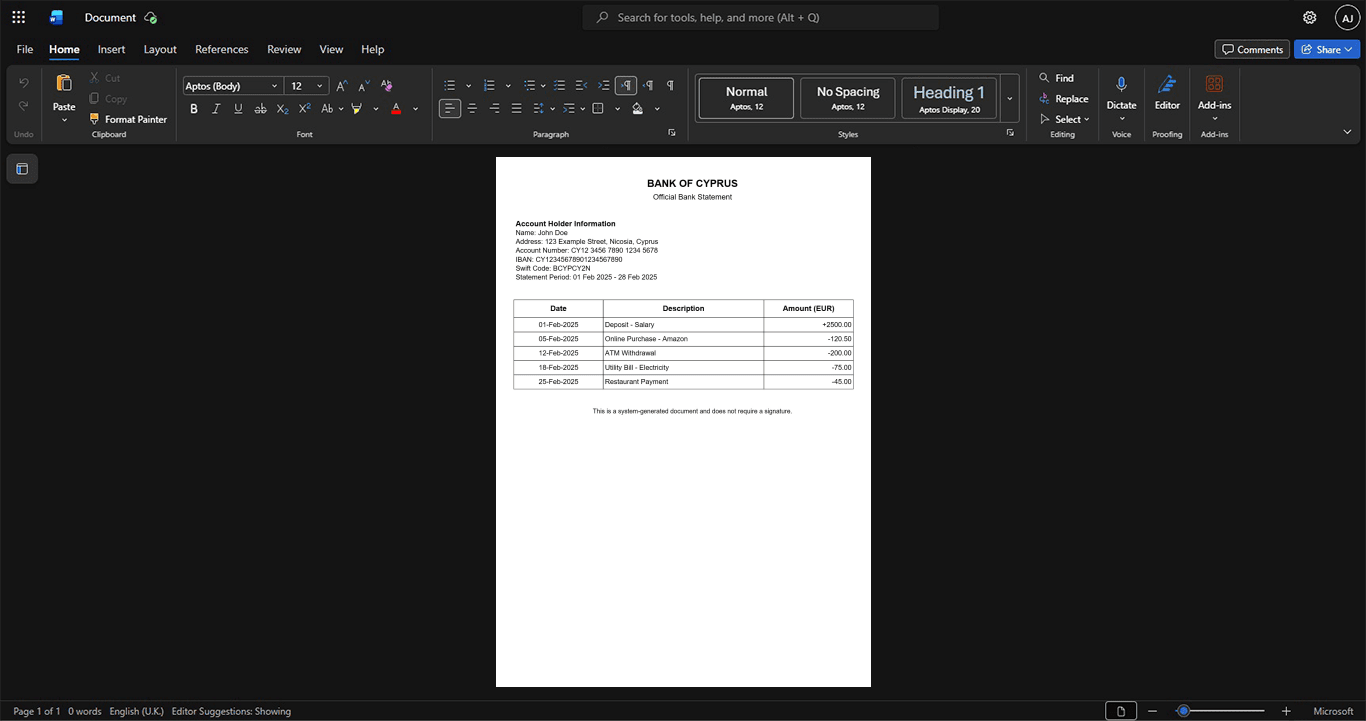Click the AJ account avatar
The width and height of the screenshot is (1366, 721).
(1347, 17)
